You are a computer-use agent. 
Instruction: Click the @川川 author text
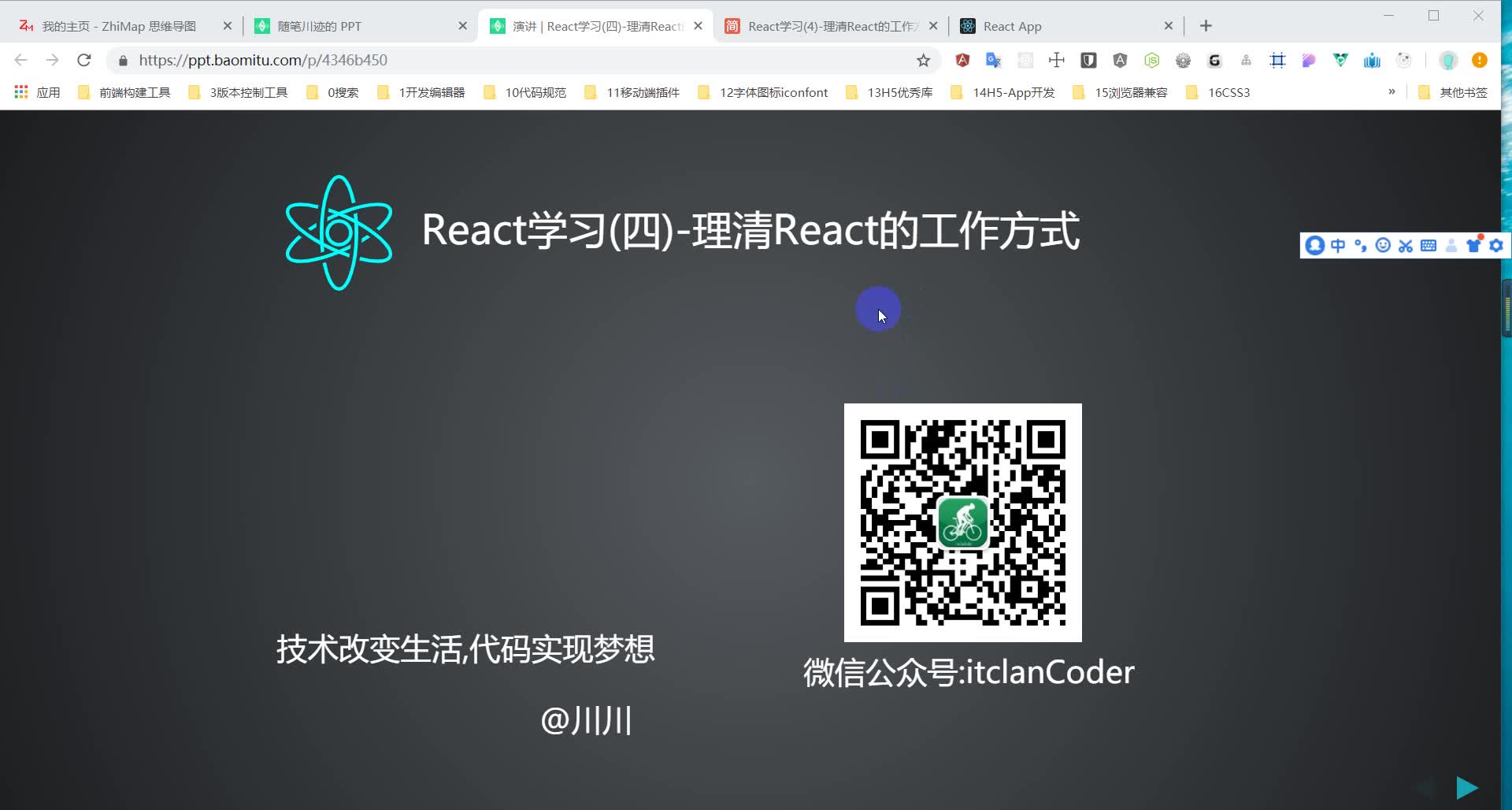point(587,720)
